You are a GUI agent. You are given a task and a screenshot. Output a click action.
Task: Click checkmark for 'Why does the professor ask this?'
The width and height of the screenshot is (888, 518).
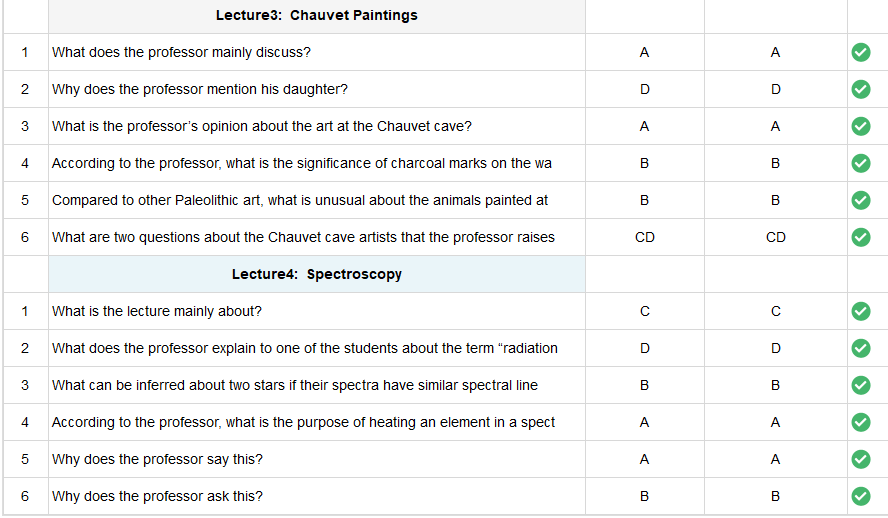[860, 496]
